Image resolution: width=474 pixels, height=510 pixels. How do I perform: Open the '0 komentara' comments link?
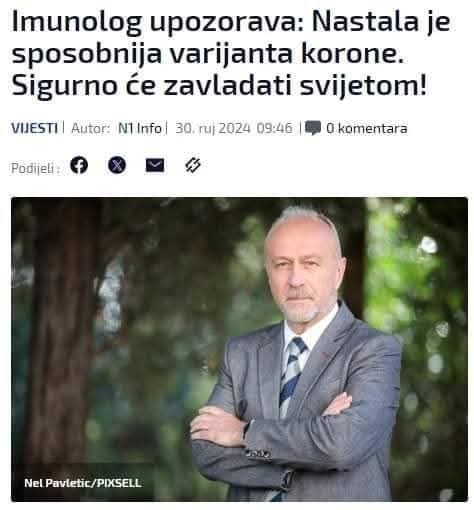pos(367,128)
